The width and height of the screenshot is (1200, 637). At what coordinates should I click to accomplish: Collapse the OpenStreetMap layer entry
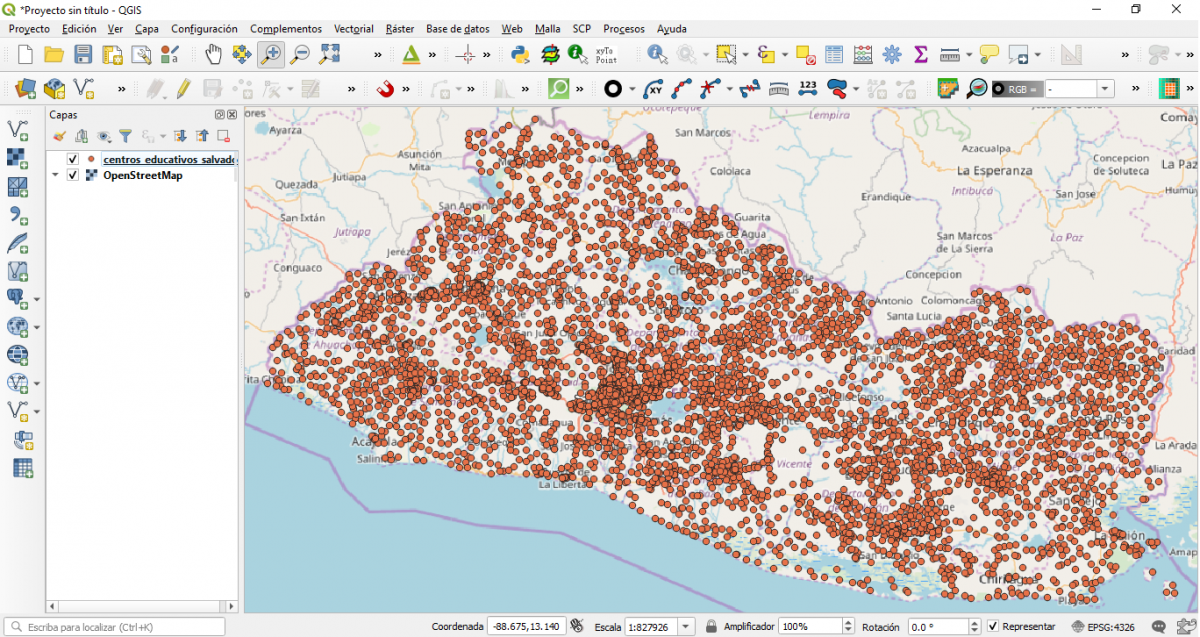[55, 175]
